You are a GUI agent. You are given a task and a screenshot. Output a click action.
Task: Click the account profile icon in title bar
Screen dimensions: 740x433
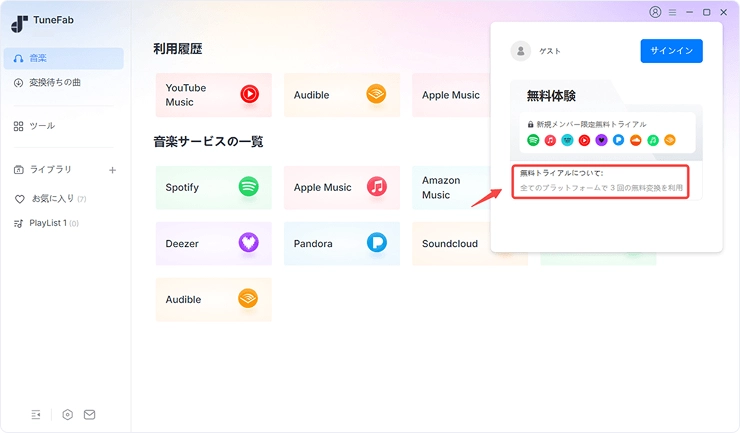pos(655,12)
